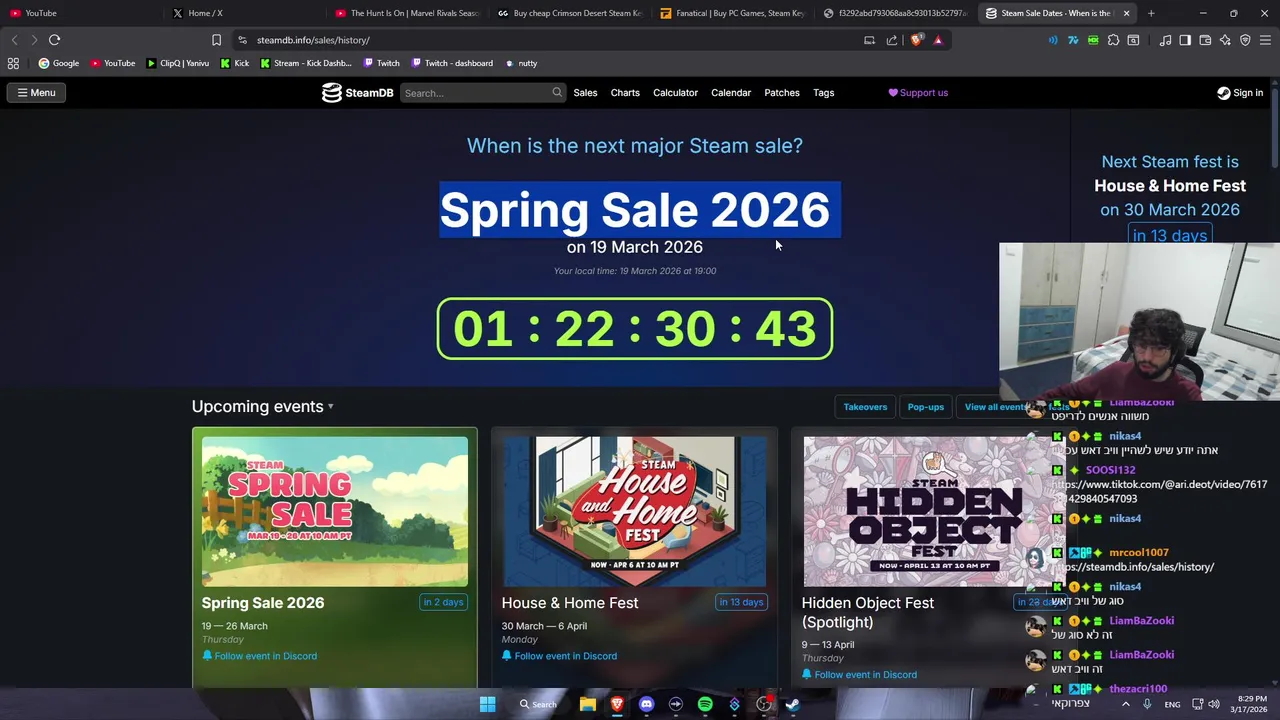Open the Windows Start menu
This screenshot has height=720, width=1280.
click(x=487, y=704)
